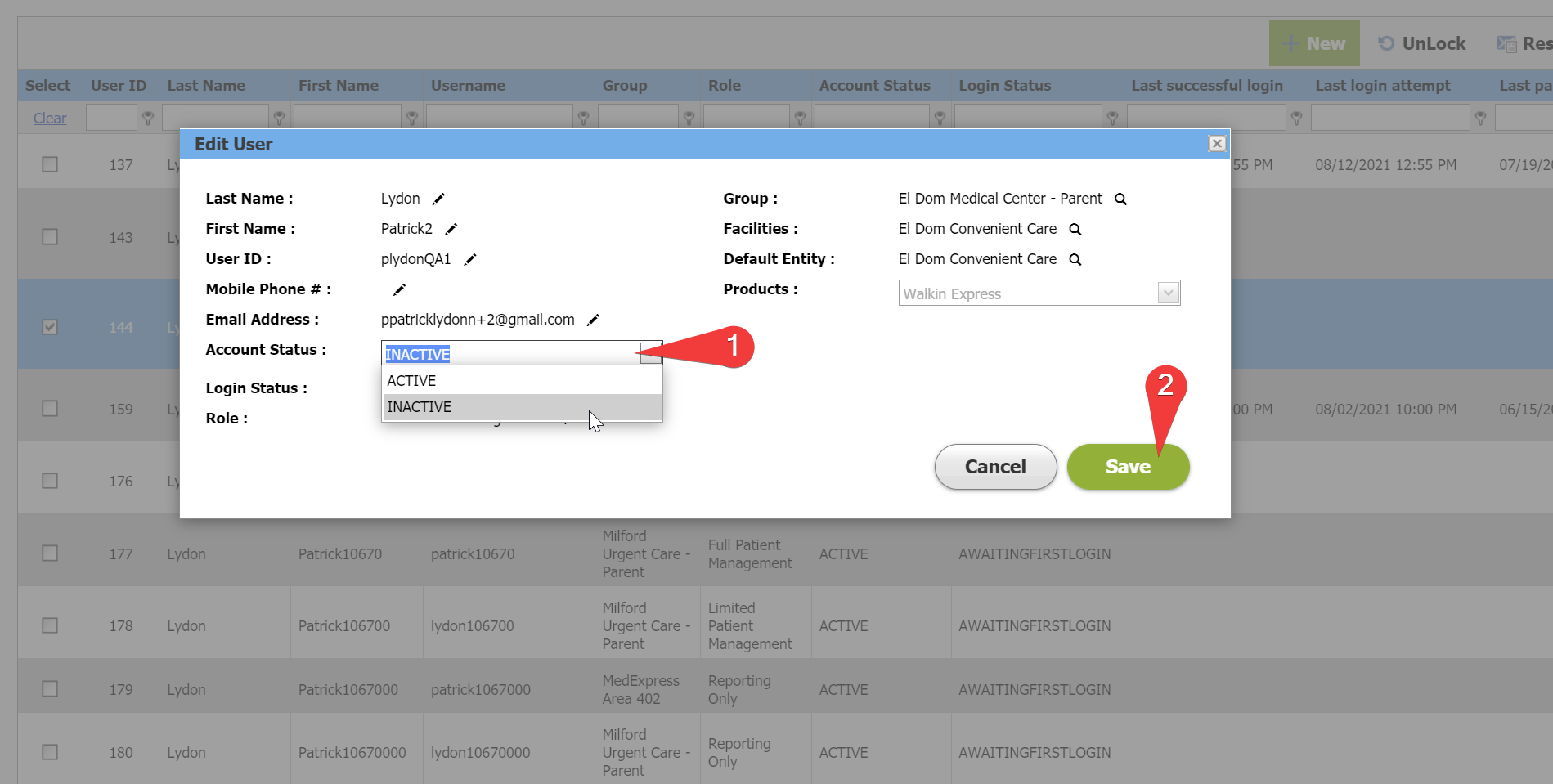1553x784 pixels.
Task: Click the Default Entity search icon
Action: [1075, 259]
